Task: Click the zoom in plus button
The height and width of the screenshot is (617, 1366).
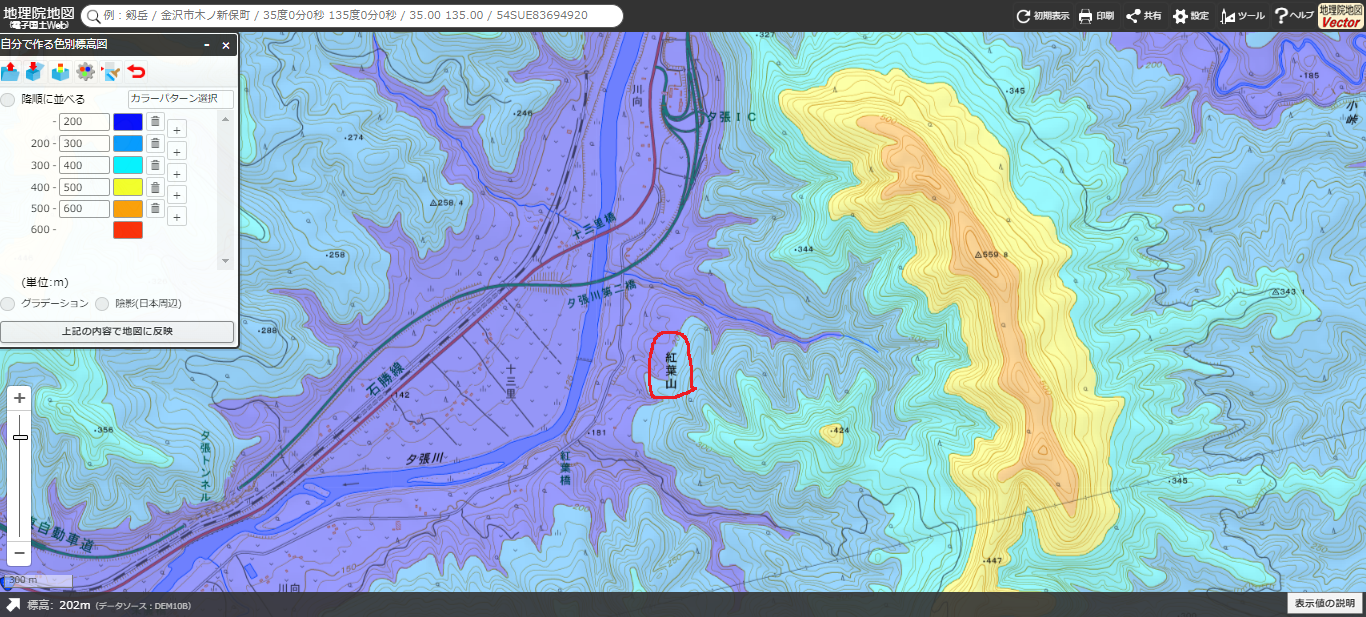Action: [x=20, y=398]
